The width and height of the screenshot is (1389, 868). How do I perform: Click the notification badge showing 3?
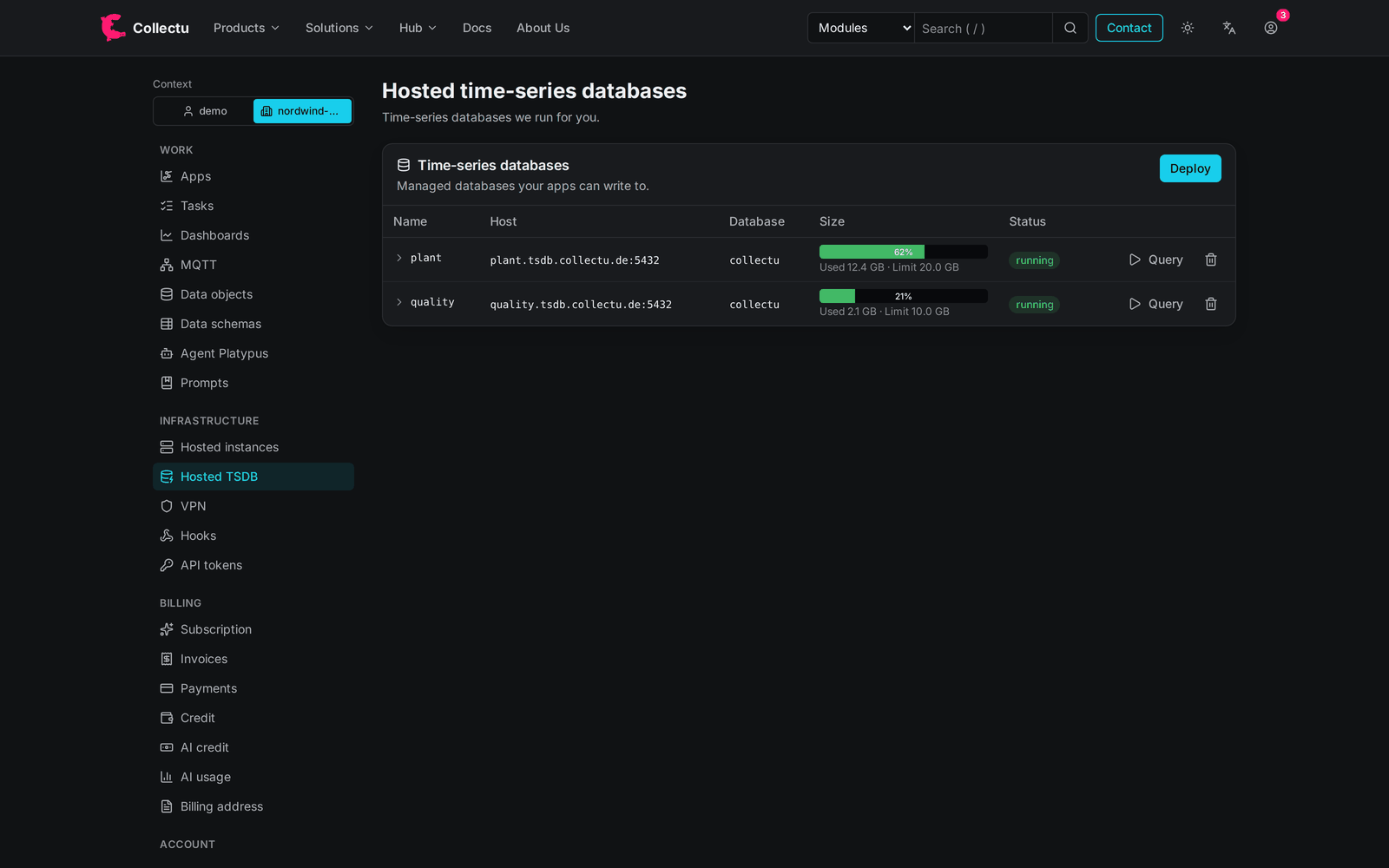coord(1283,15)
